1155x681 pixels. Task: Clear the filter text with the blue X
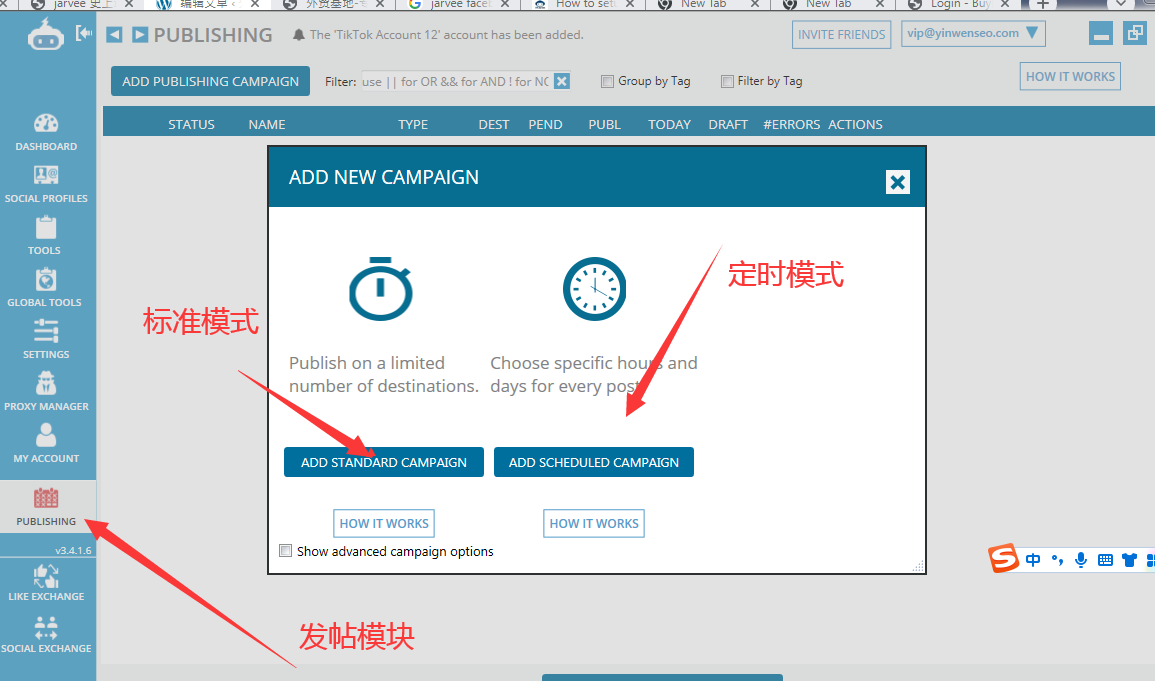(560, 81)
